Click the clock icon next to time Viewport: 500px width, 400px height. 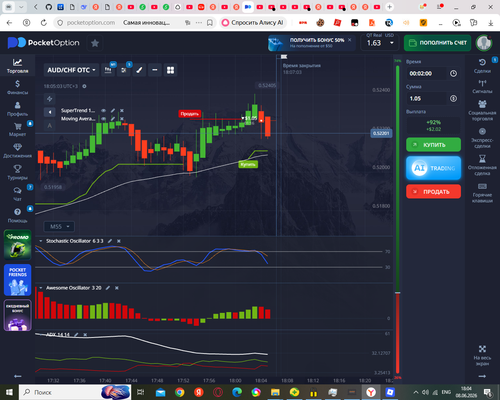click(x=453, y=73)
